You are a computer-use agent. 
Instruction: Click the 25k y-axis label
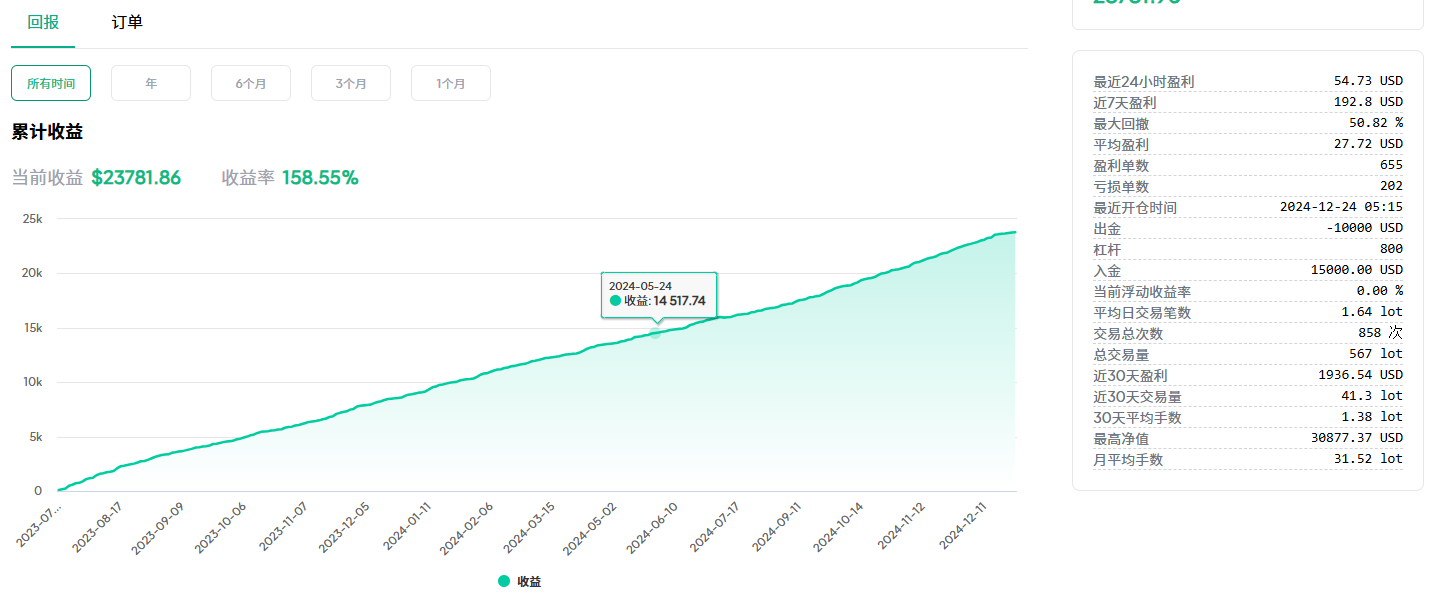click(x=32, y=218)
